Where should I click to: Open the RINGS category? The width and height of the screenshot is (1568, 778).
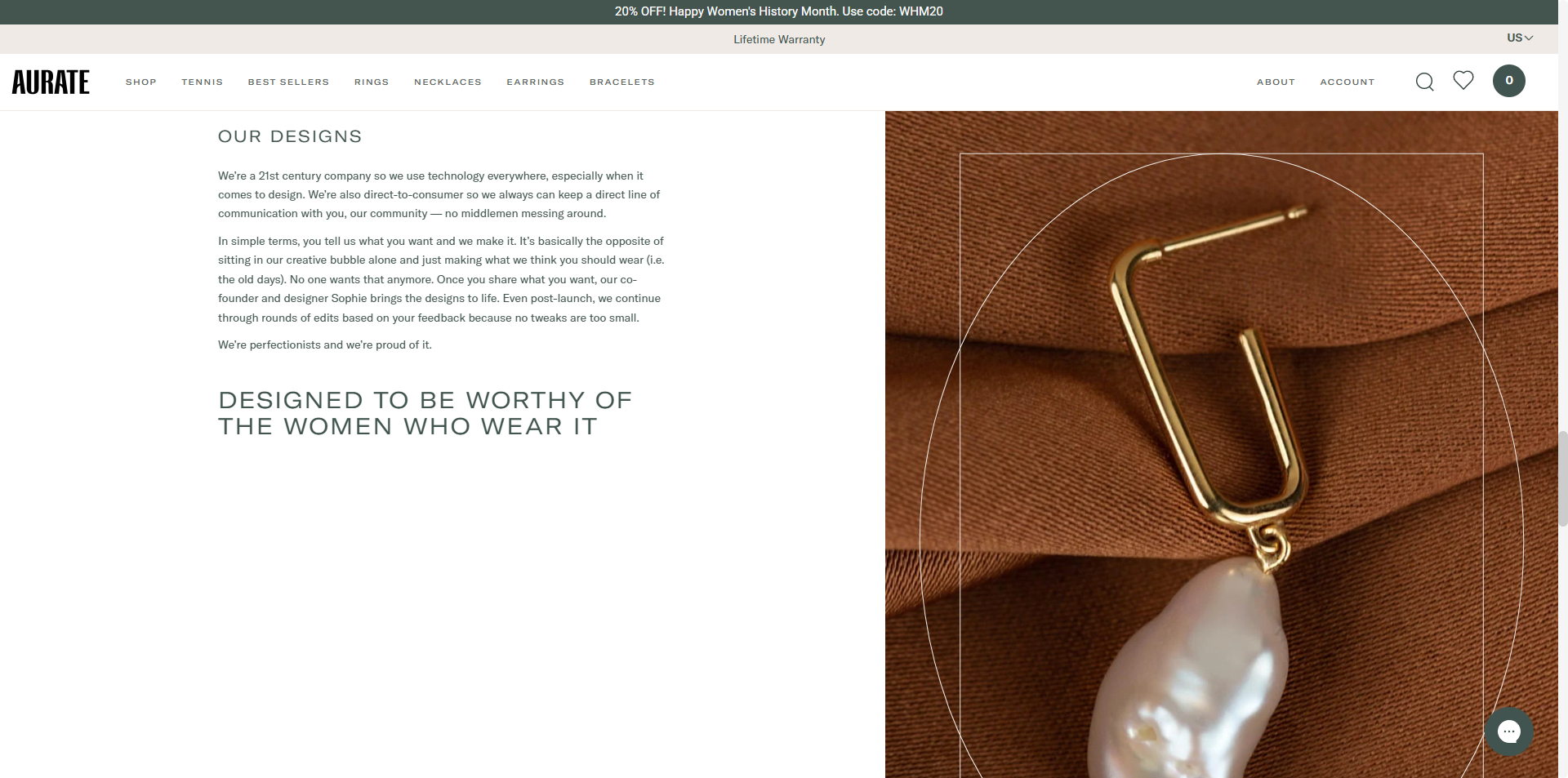(372, 82)
